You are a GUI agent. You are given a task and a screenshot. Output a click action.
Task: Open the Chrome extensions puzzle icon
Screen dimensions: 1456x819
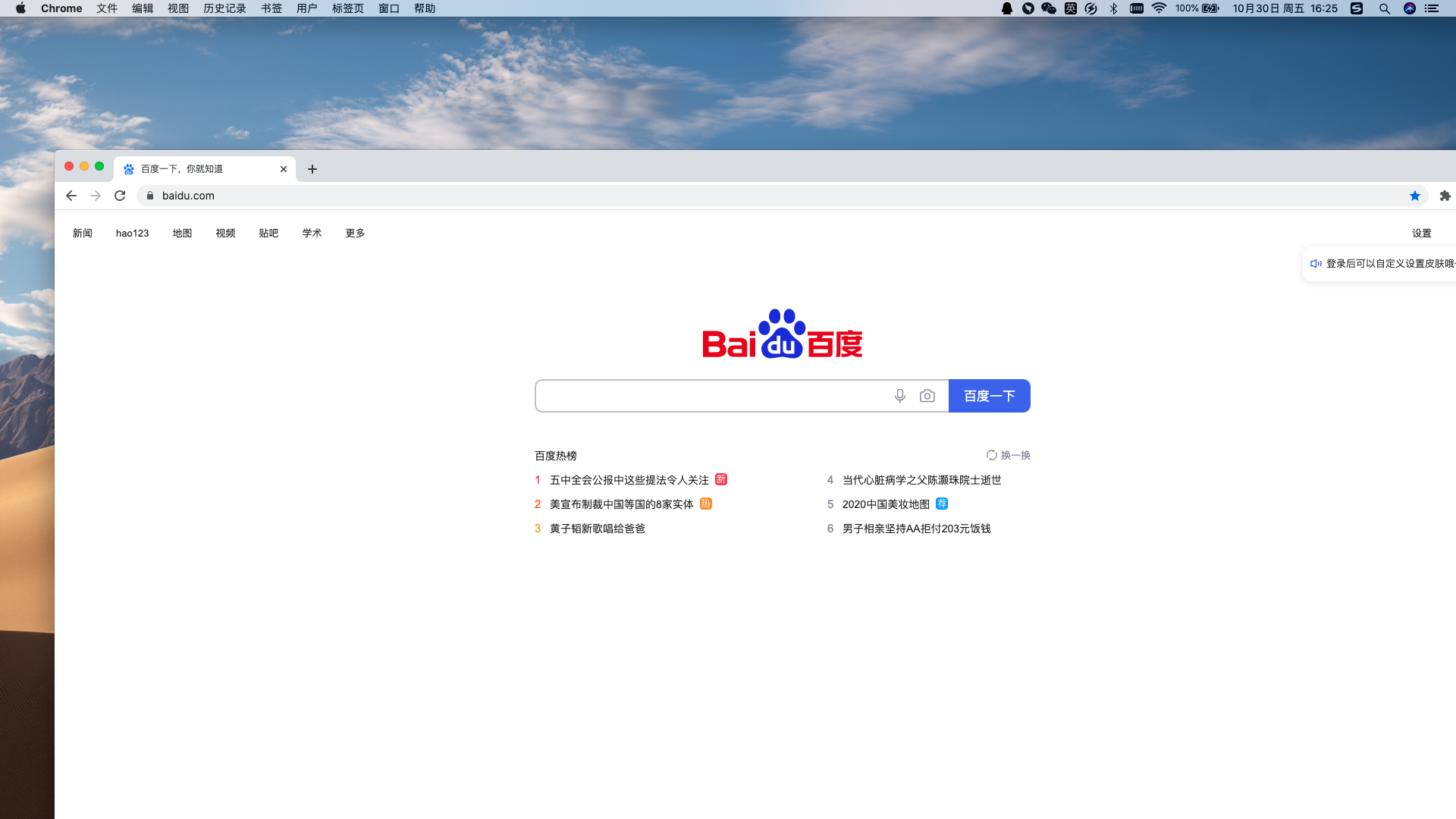point(1445,196)
